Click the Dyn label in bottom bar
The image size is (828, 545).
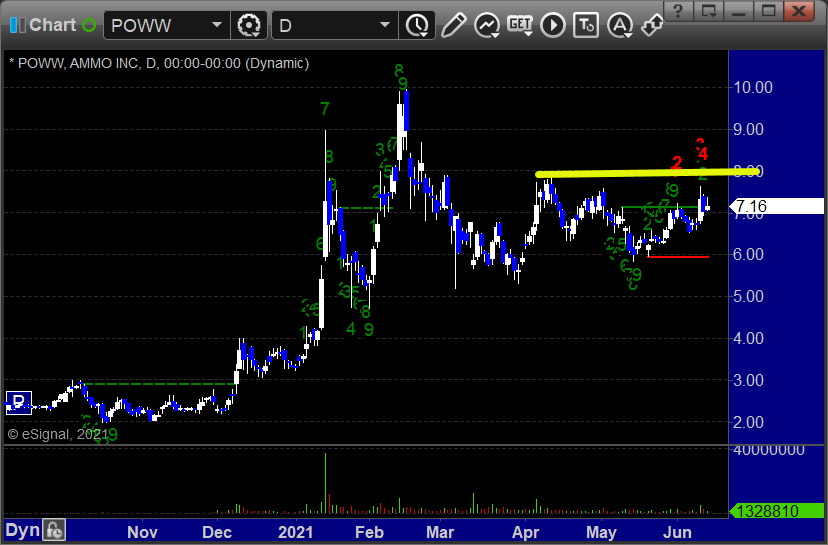pos(22,530)
